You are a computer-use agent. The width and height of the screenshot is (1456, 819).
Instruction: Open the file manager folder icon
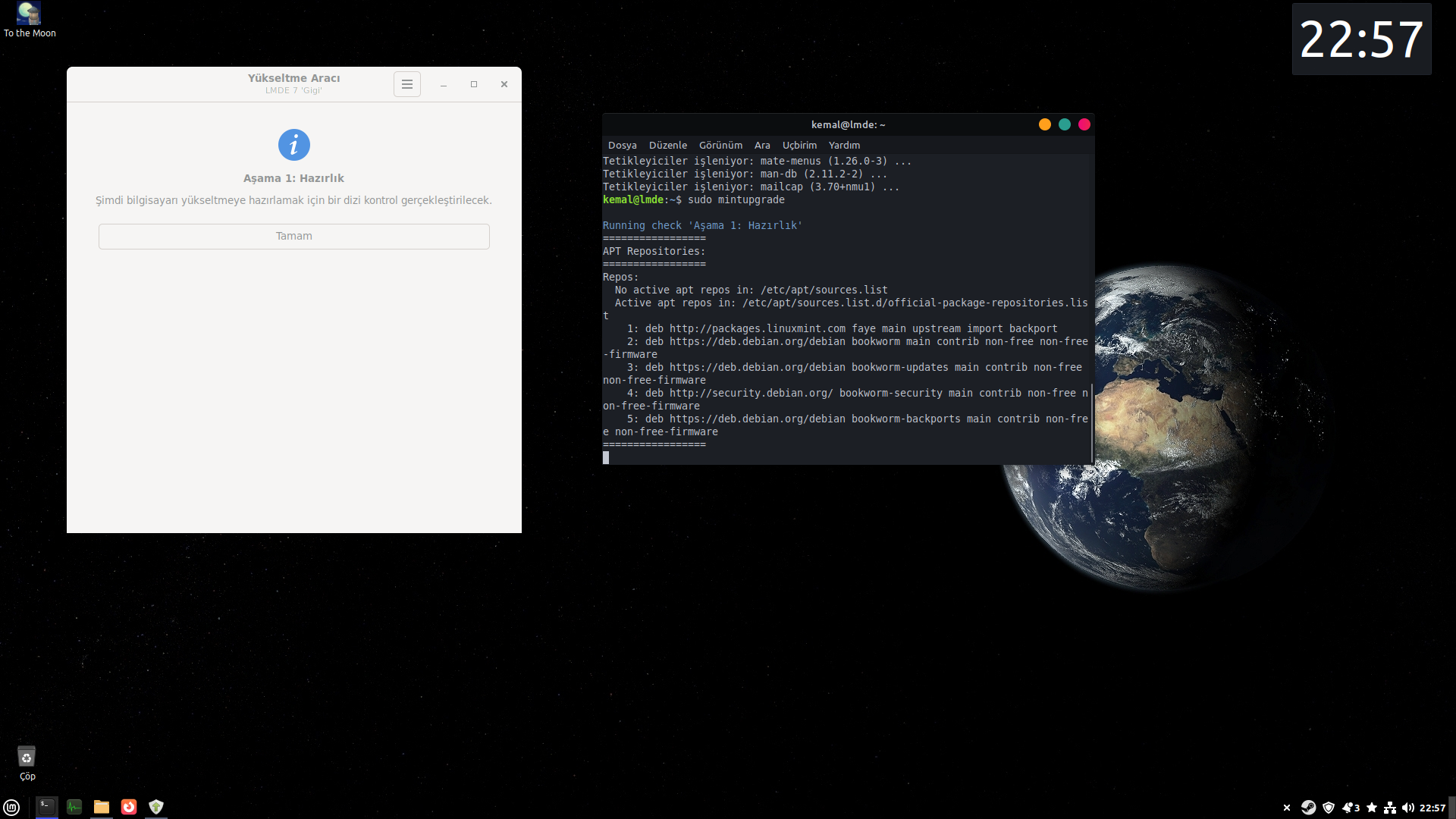[102, 807]
